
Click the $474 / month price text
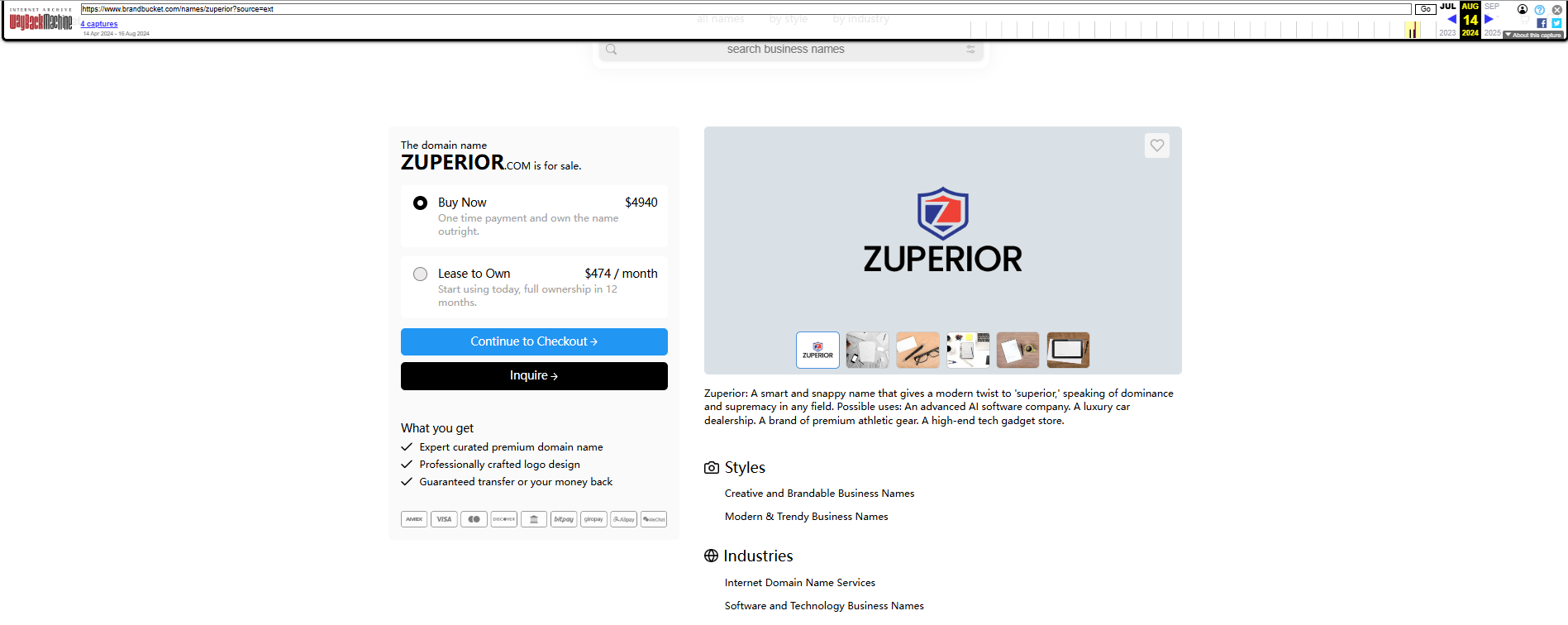click(621, 274)
